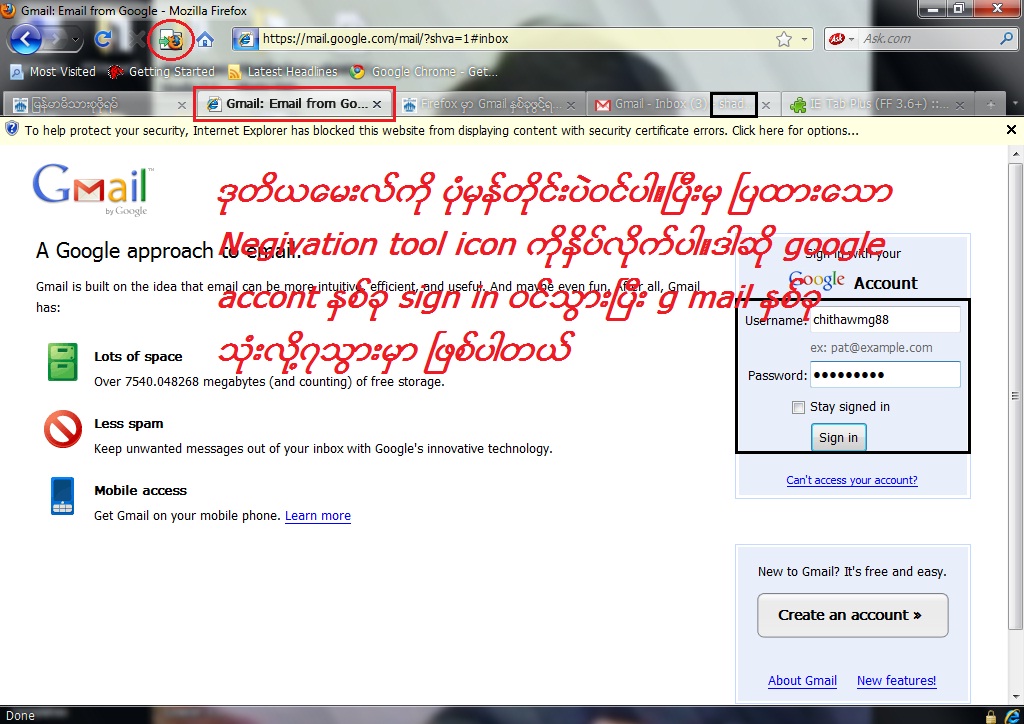Open a new tab with plus button
Image resolution: width=1024 pixels, height=724 pixels.
click(991, 104)
